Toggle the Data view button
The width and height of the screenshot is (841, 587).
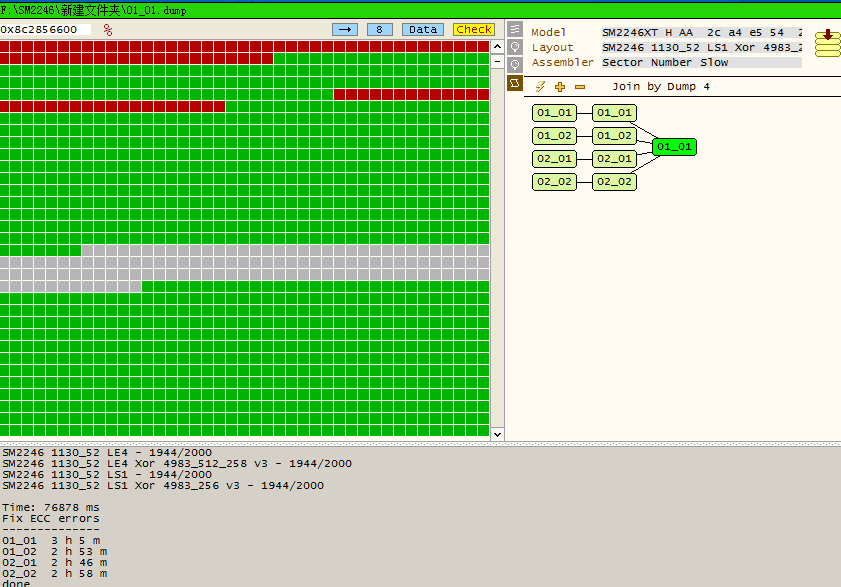pos(423,30)
